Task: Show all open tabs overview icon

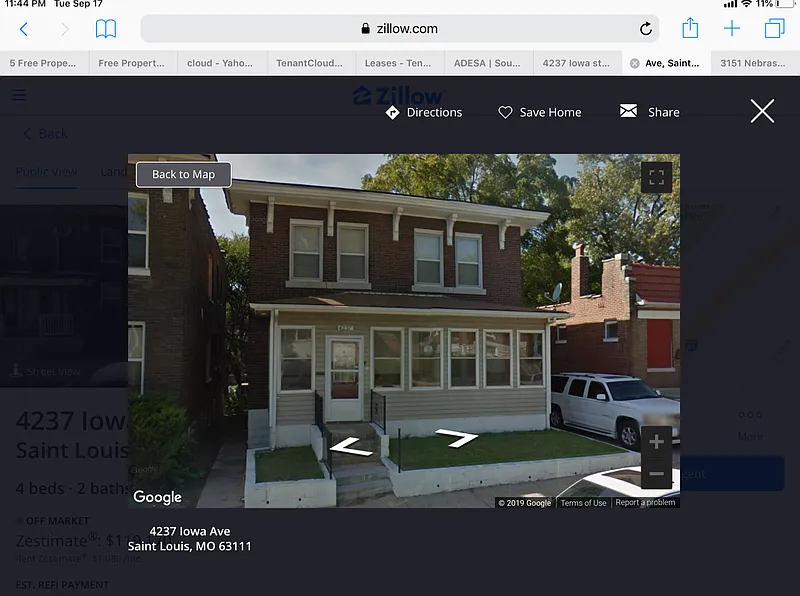Action: [x=774, y=28]
